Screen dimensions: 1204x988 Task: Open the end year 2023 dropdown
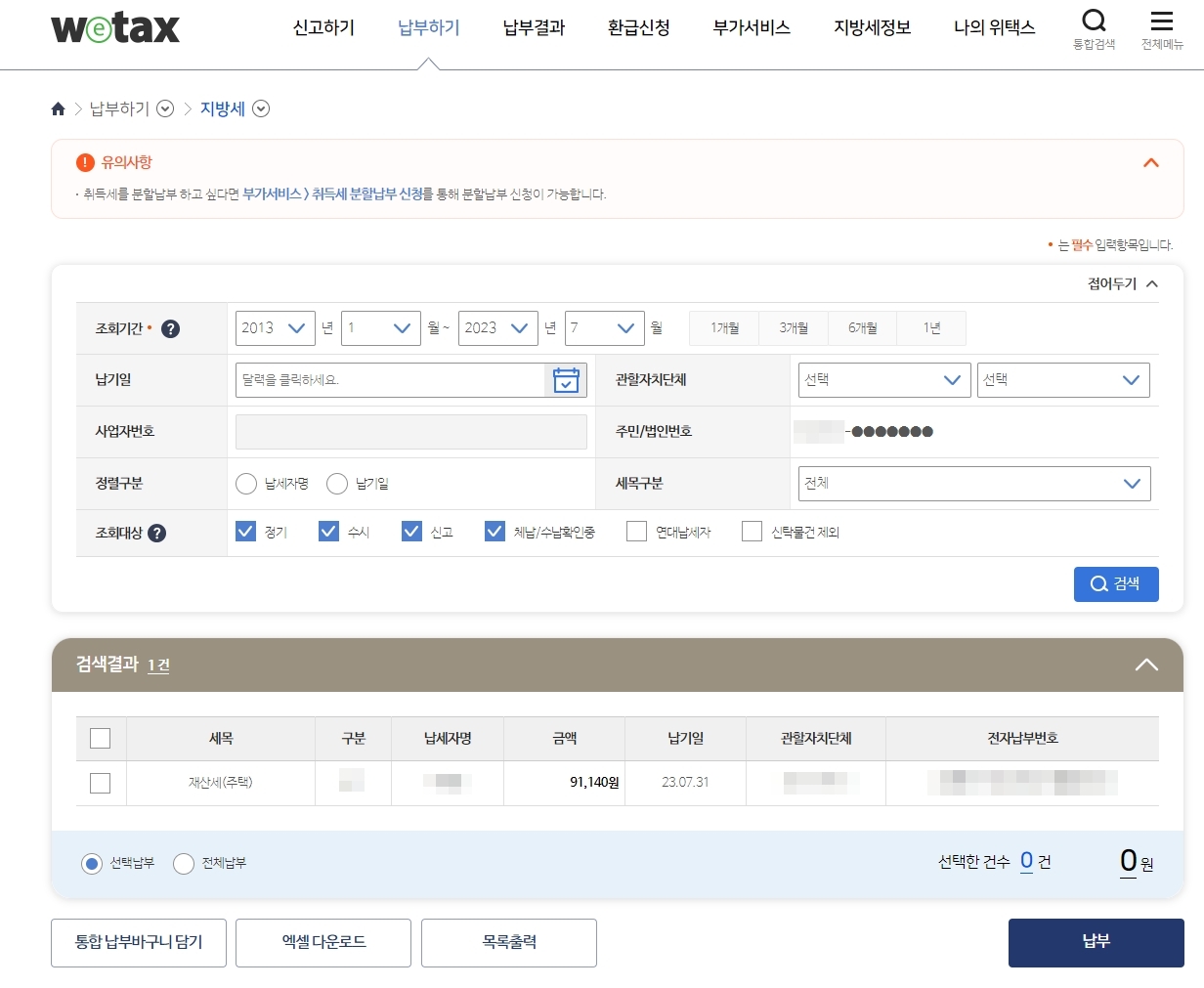point(498,328)
